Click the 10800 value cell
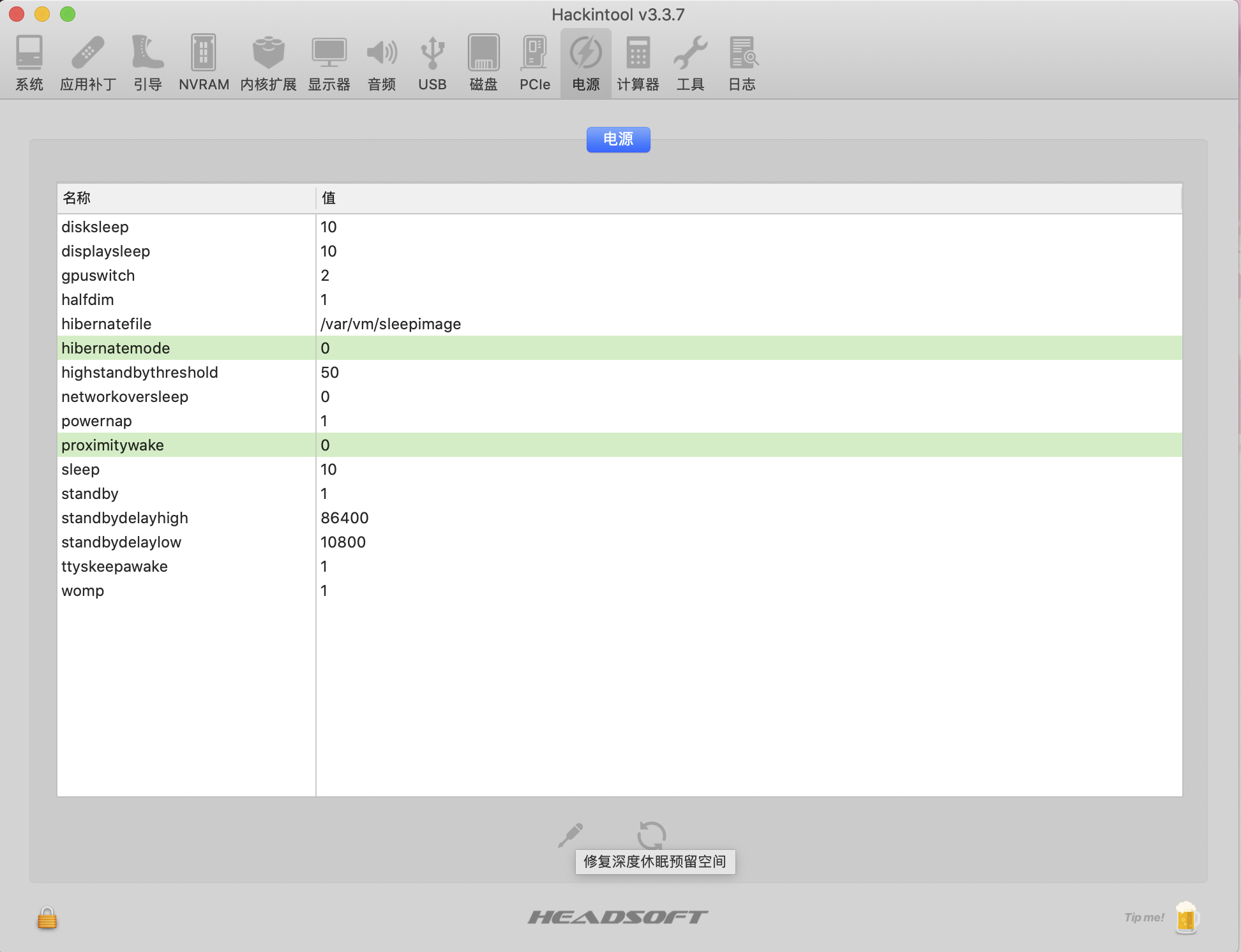This screenshot has height=952, width=1241. point(343,542)
